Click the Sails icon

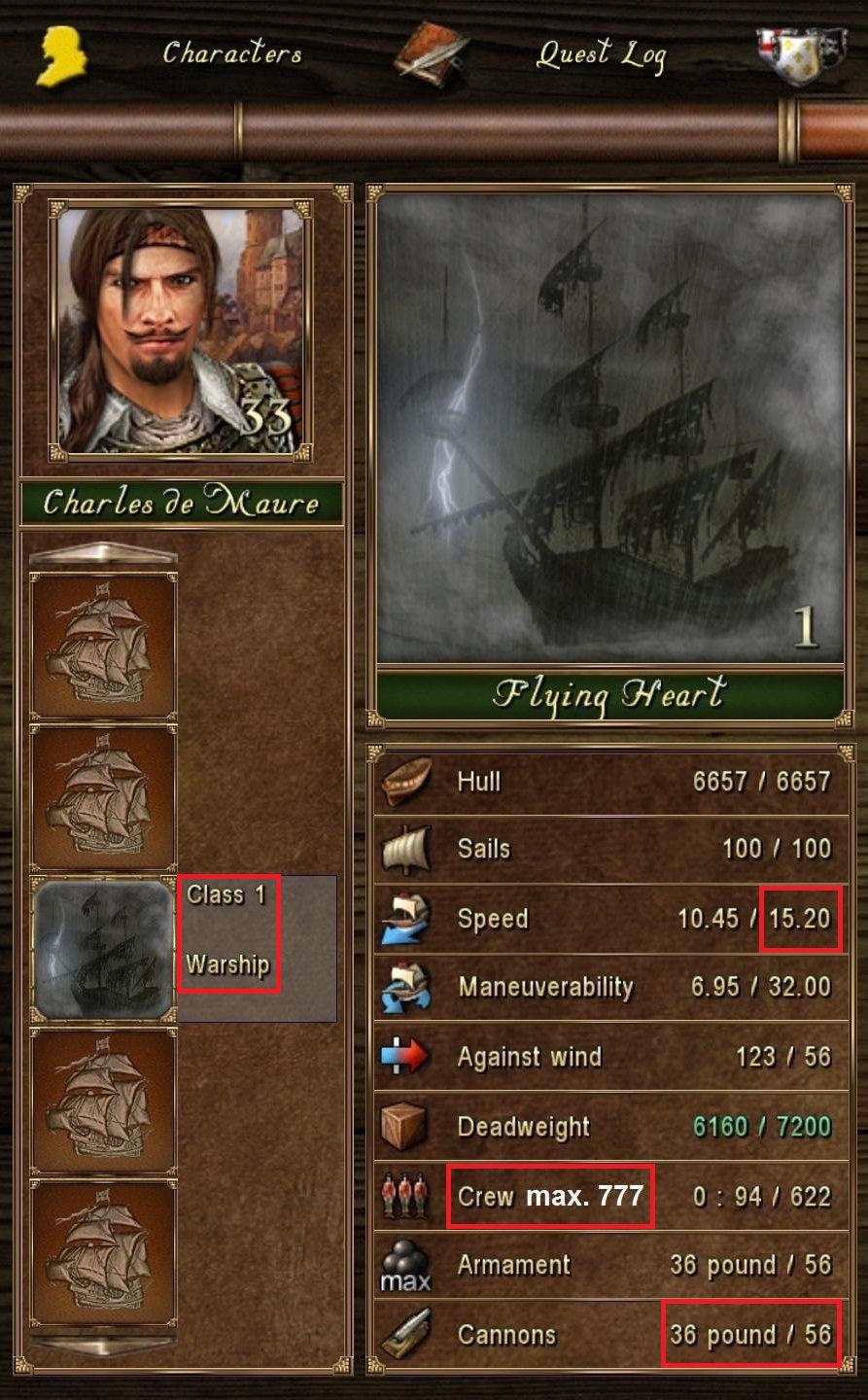(x=406, y=850)
